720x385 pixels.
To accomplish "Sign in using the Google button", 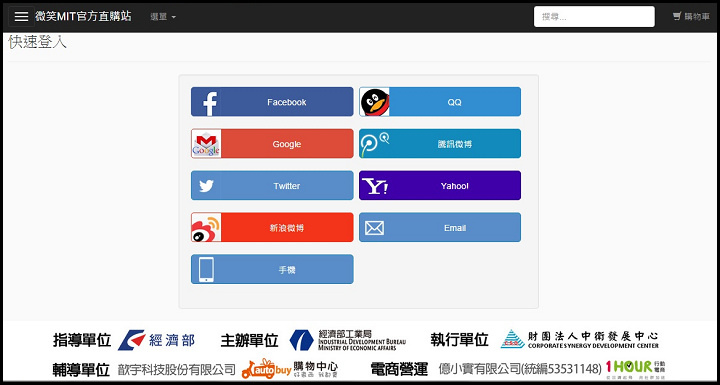I will pyautogui.click(x=272, y=144).
